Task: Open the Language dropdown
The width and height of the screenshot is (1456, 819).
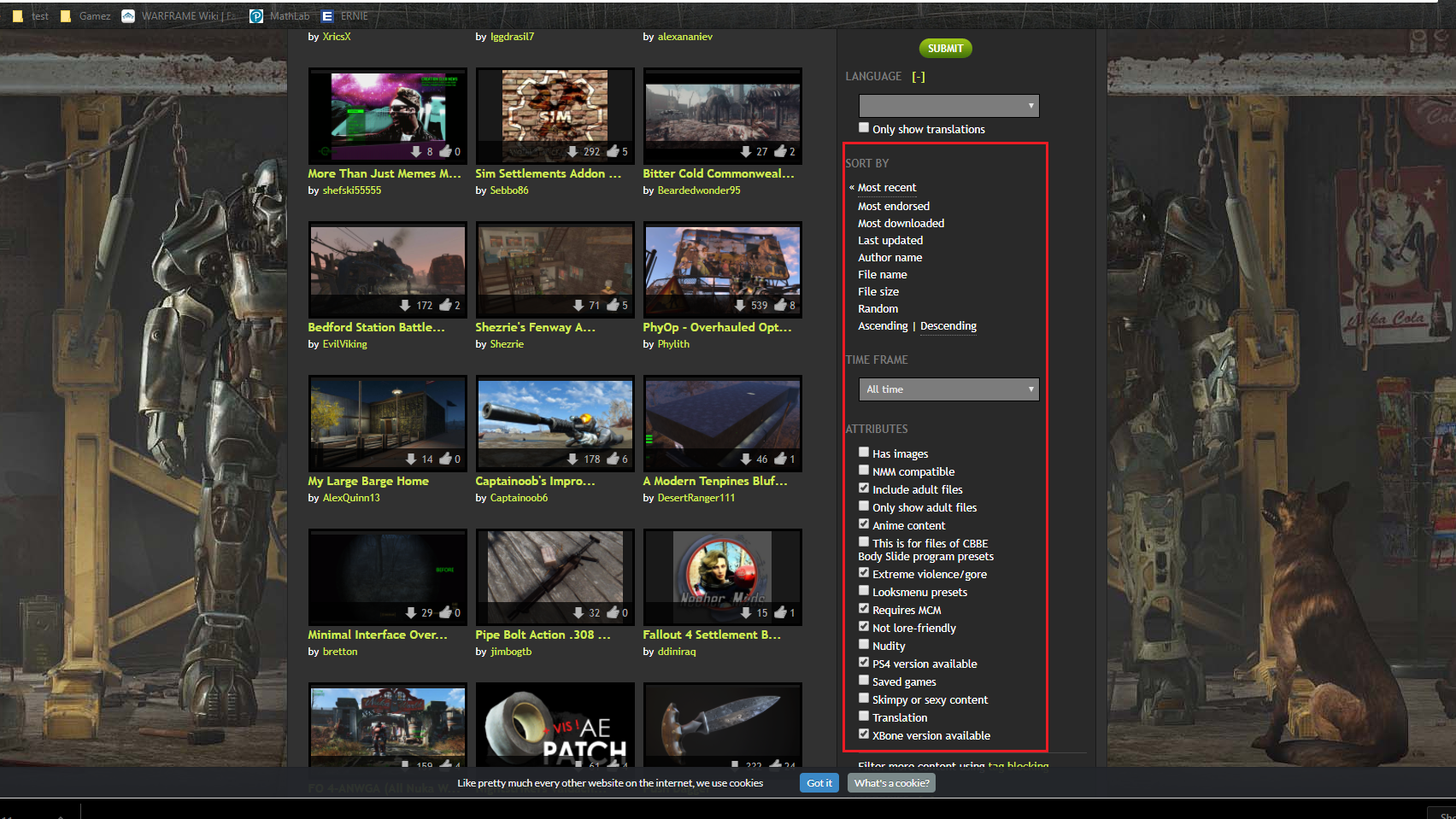Action: [948, 106]
